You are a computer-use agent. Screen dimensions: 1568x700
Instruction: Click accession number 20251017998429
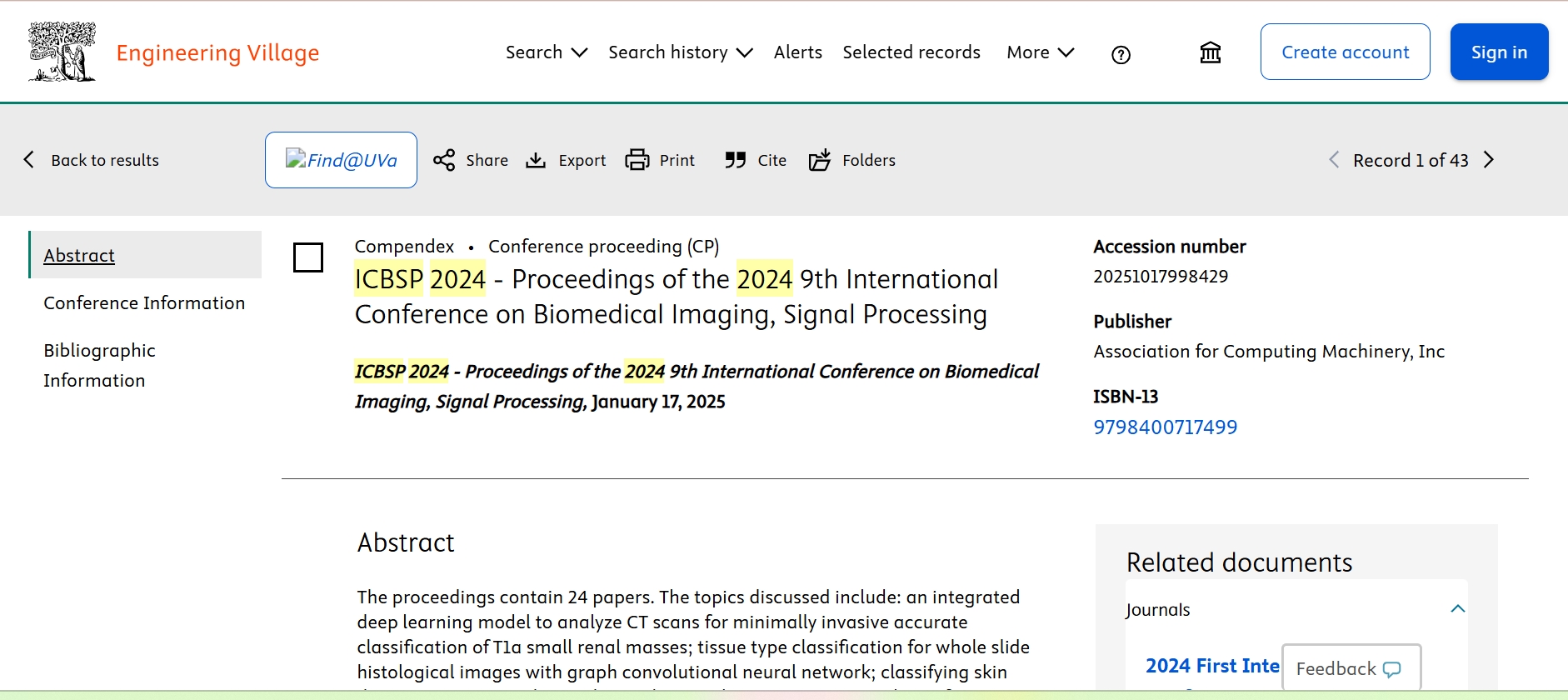1161,277
